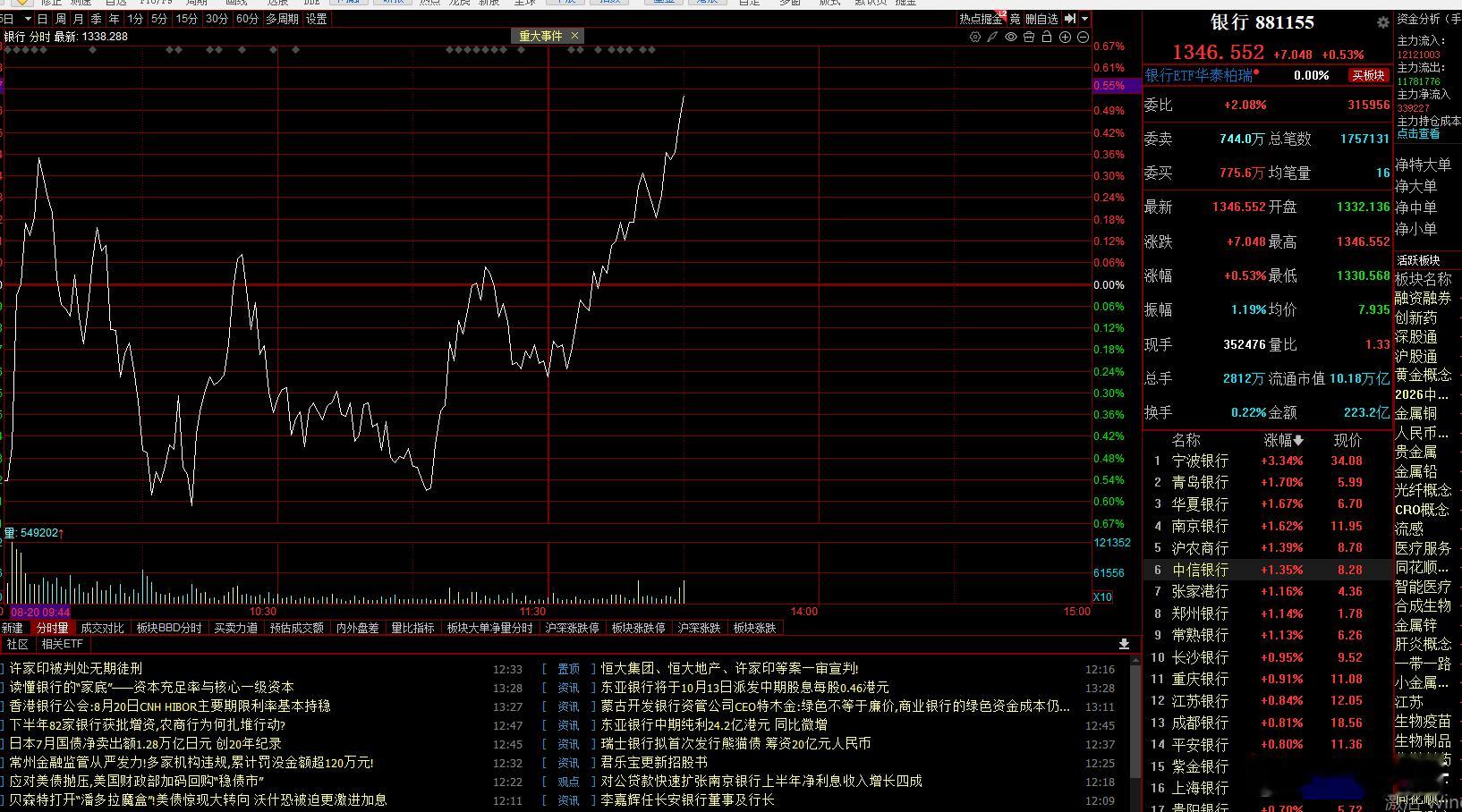Screen dimensions: 1462x812
Task: Switch to 60分 period
Action: click(247, 18)
